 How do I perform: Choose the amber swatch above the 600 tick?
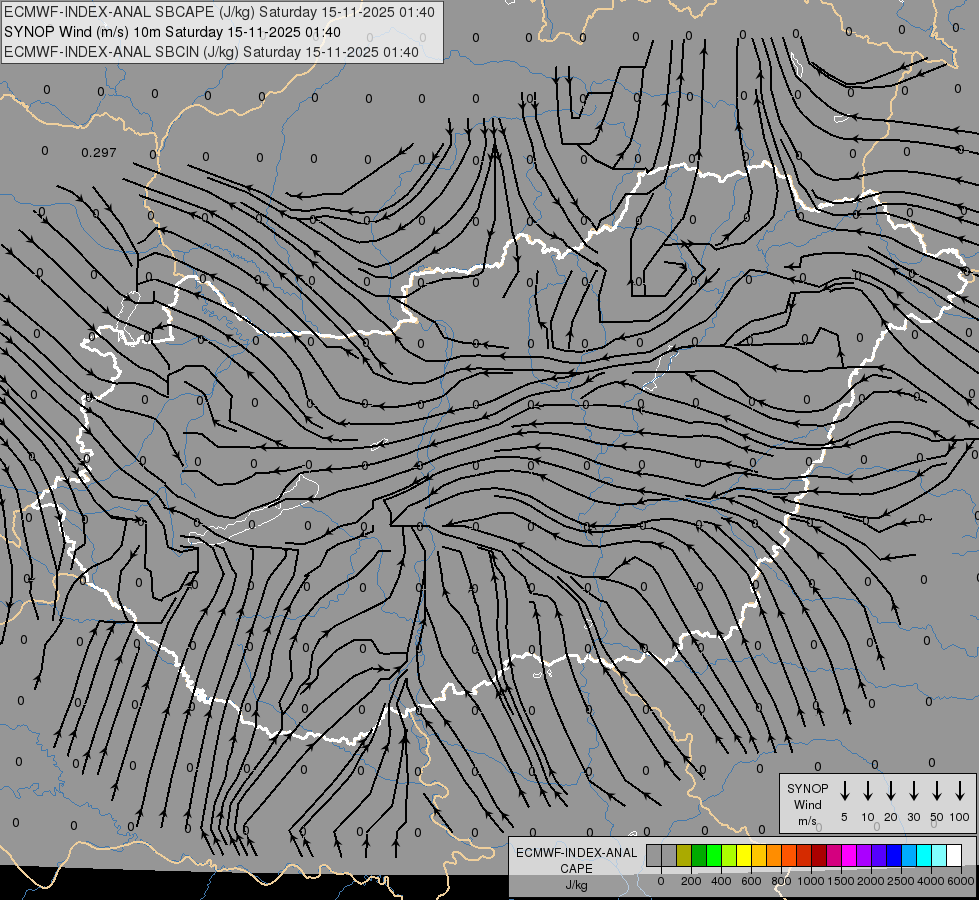click(x=759, y=855)
